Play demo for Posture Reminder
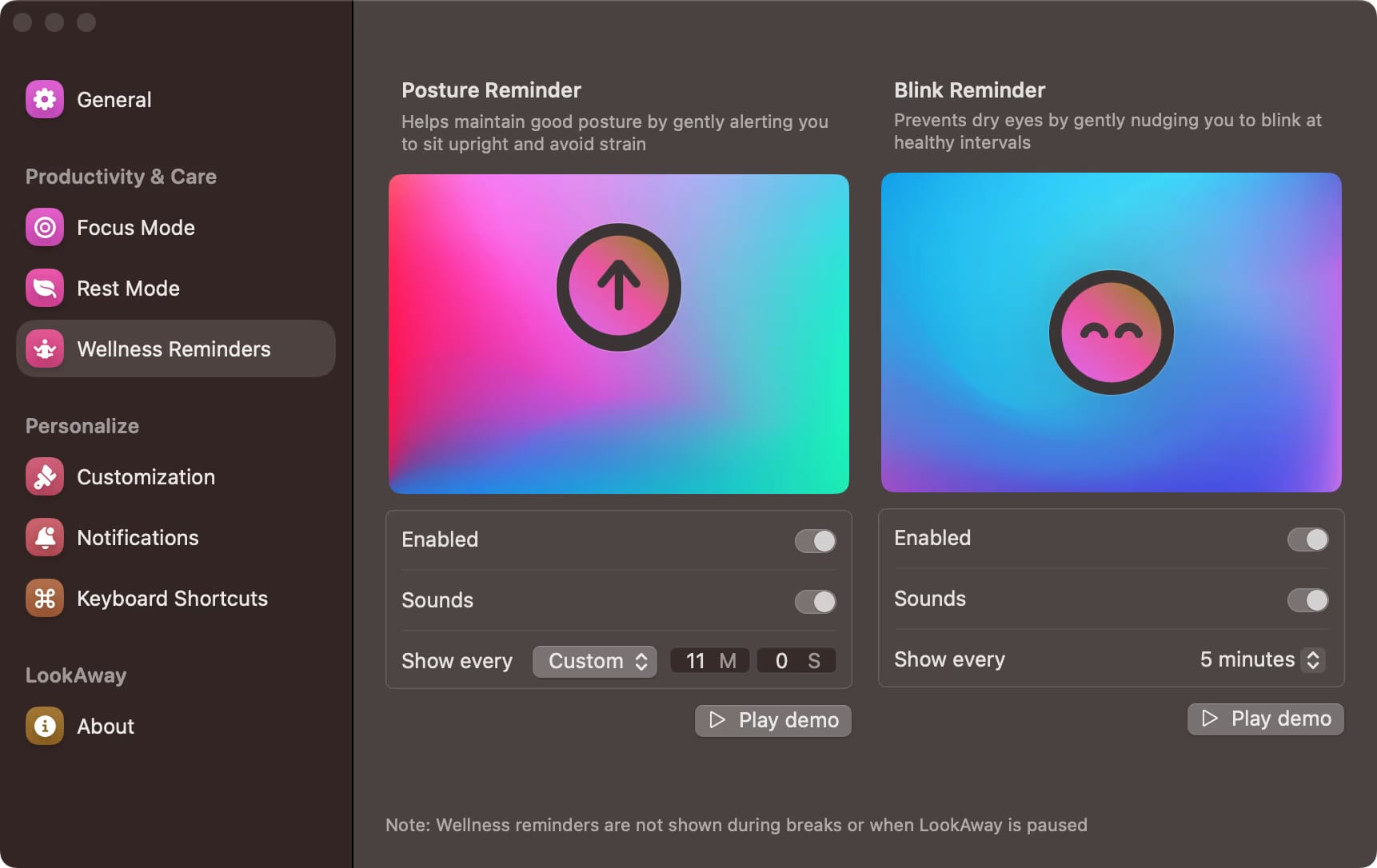Image resolution: width=1377 pixels, height=868 pixels. click(772, 721)
